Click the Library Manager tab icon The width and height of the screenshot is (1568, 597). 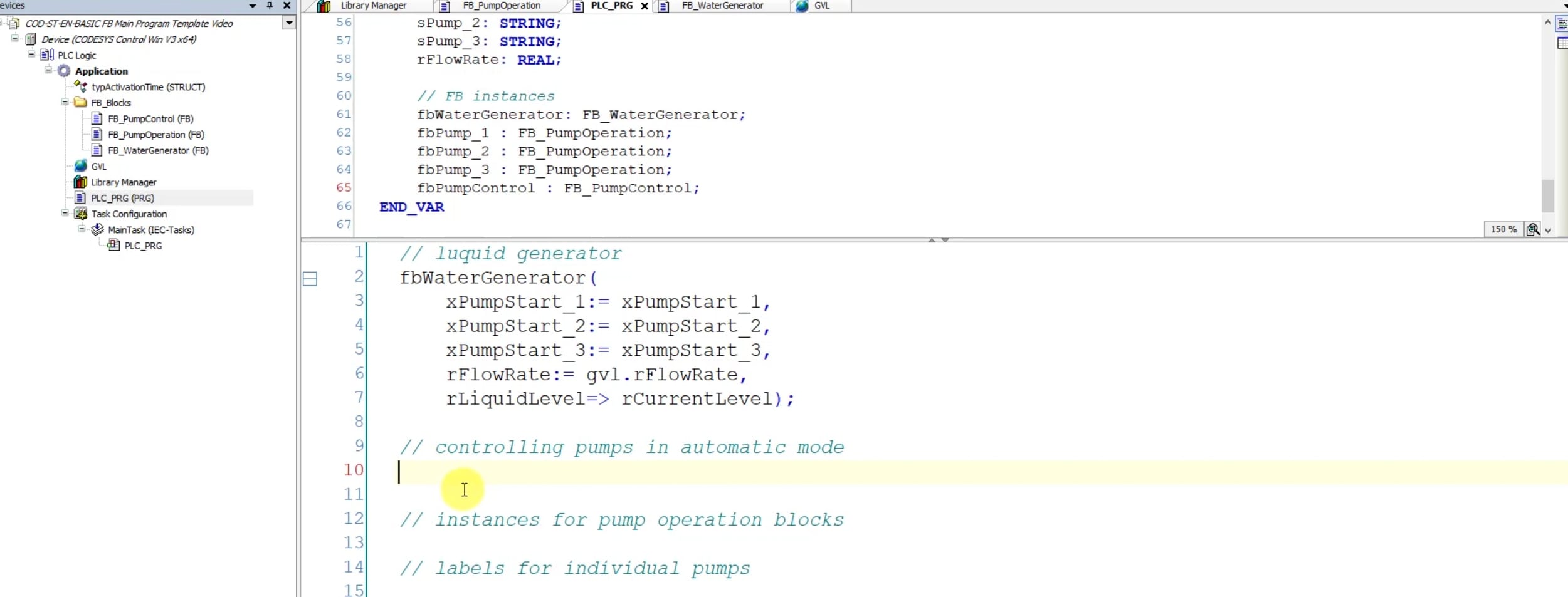pyautogui.click(x=324, y=6)
